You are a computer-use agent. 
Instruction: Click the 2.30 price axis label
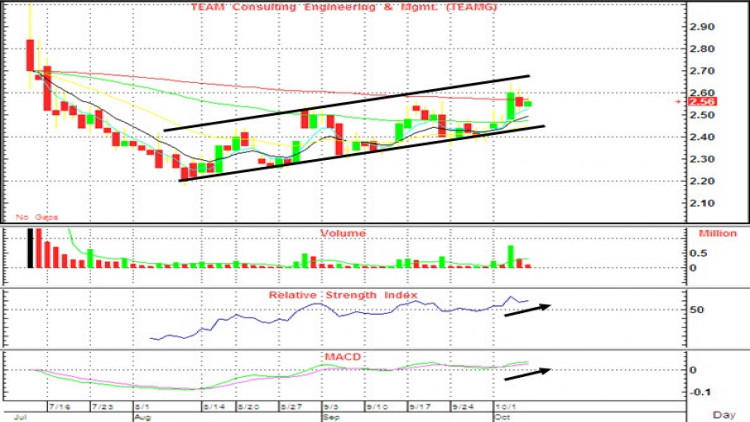(702, 159)
